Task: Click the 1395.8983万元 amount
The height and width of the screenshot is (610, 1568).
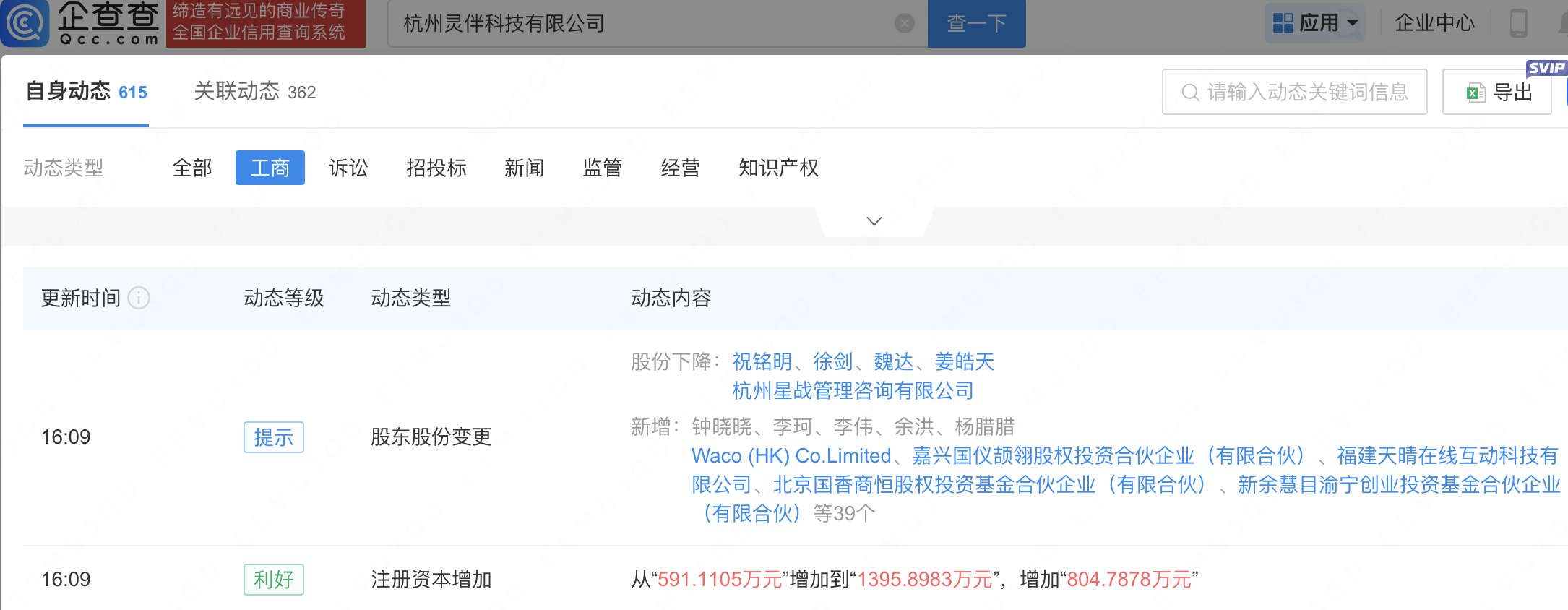Action: coord(925,580)
